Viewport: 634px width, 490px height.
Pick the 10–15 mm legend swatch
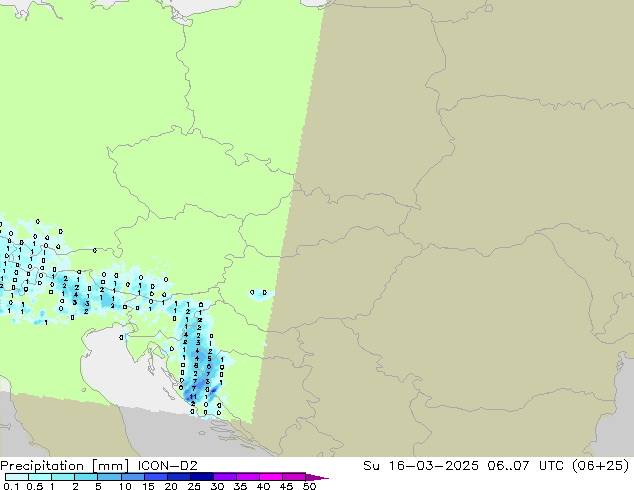pyautogui.click(x=132, y=477)
